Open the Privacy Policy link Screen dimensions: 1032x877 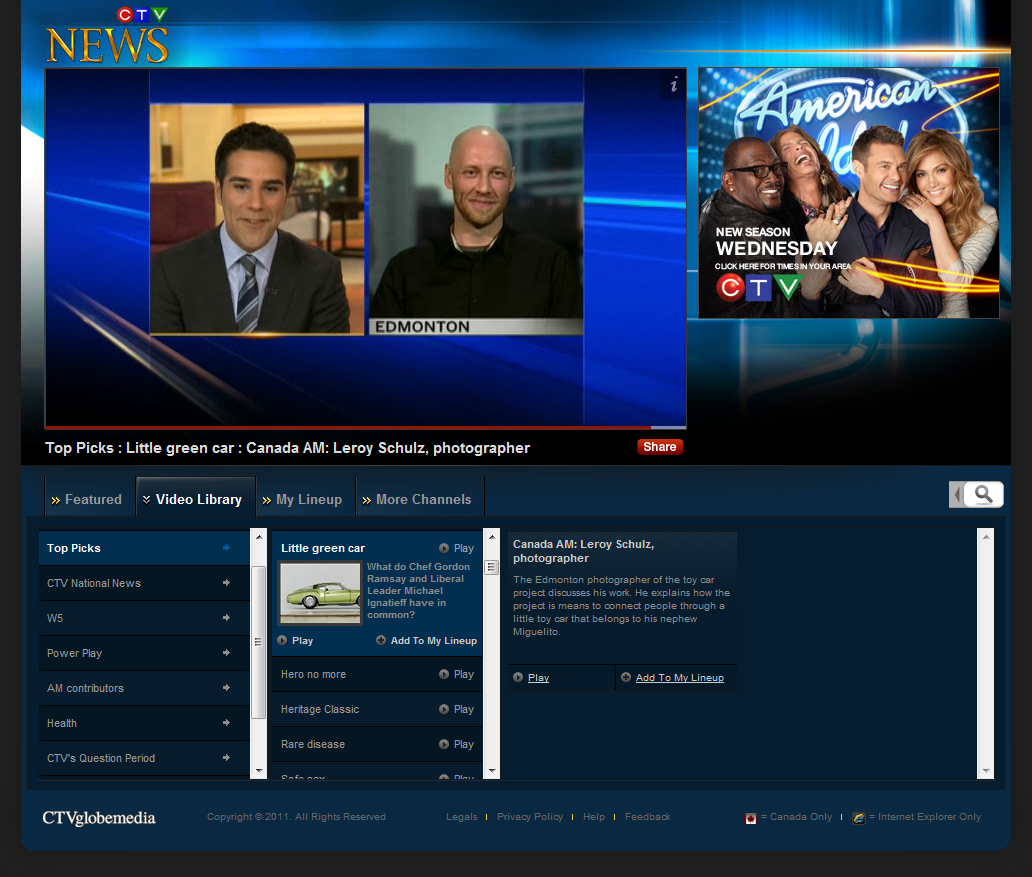(530, 816)
